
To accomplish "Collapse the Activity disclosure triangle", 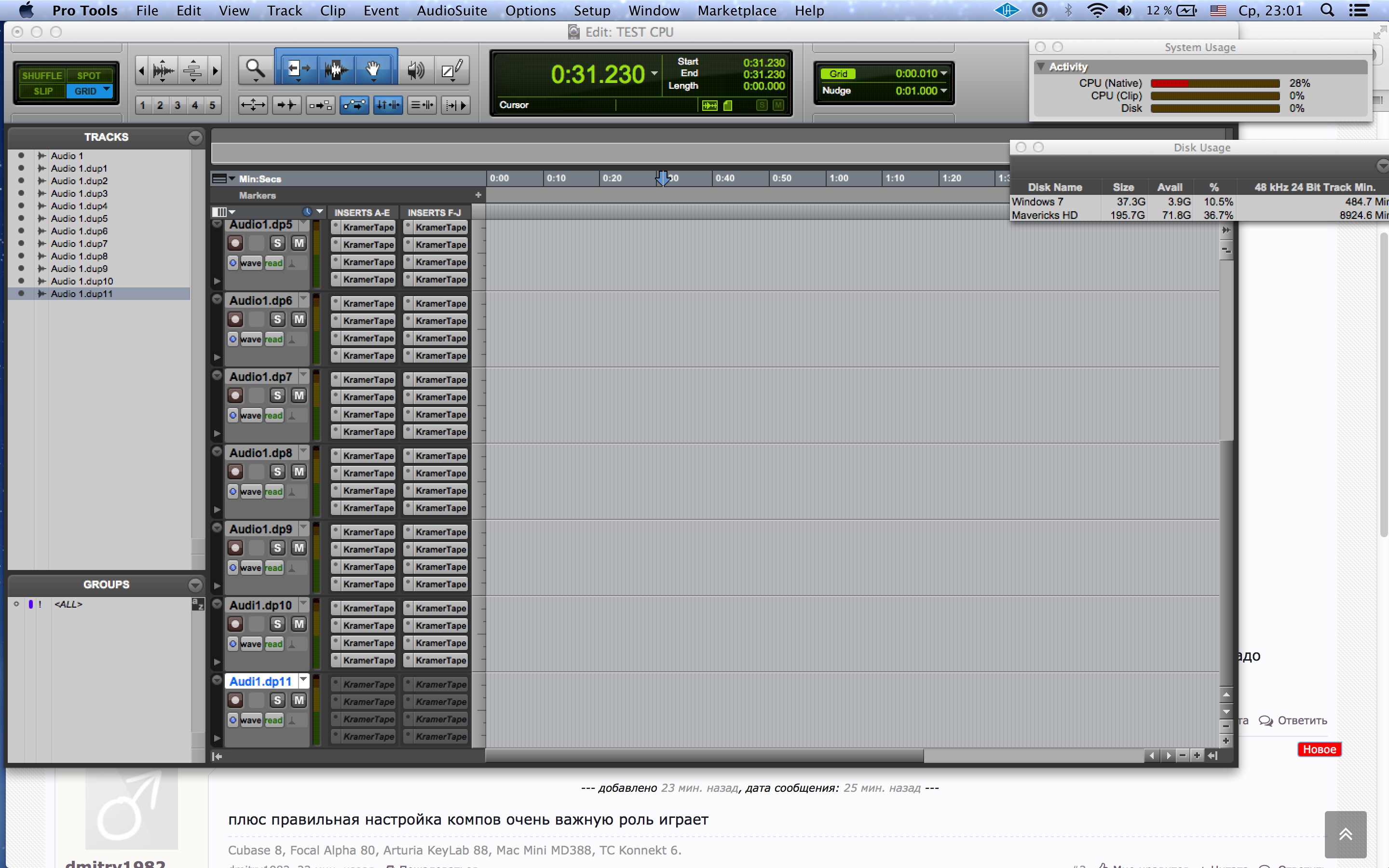I will tap(1041, 67).
